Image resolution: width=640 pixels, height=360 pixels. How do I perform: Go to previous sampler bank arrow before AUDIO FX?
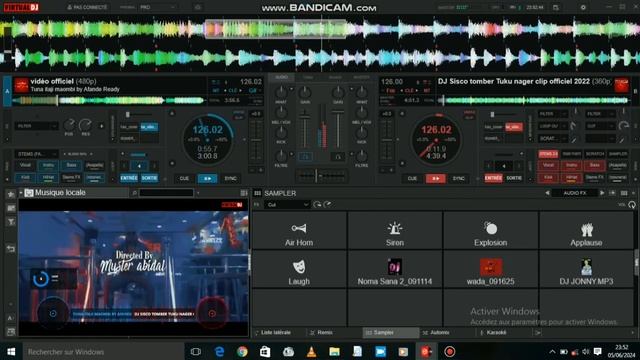[x=547, y=193]
